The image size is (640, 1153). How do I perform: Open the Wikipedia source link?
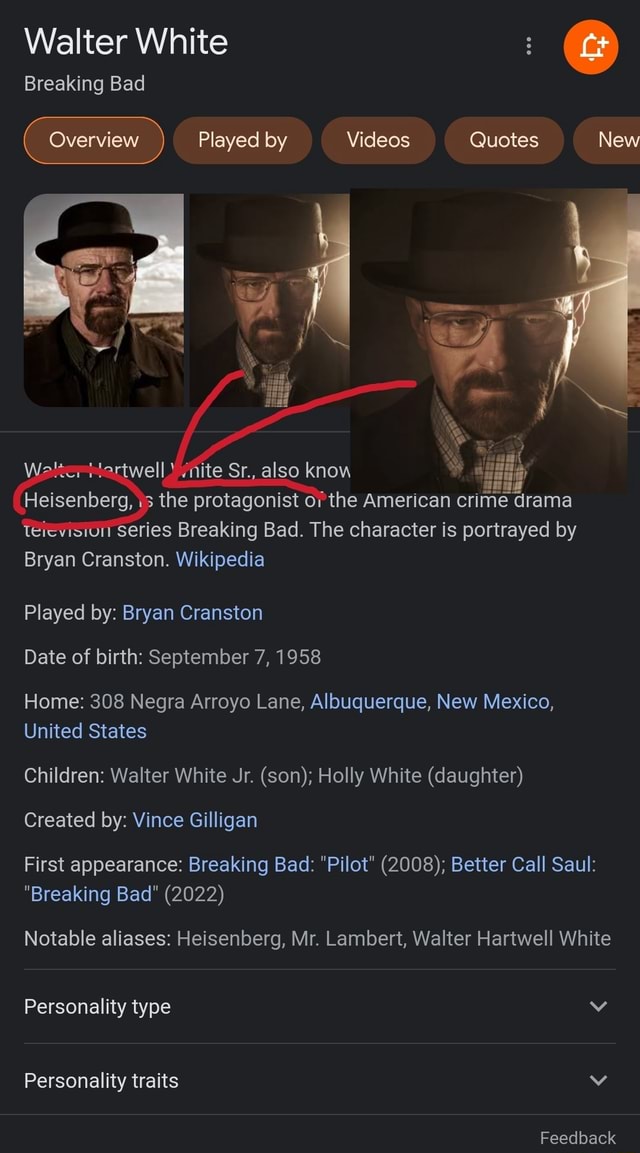pos(220,560)
